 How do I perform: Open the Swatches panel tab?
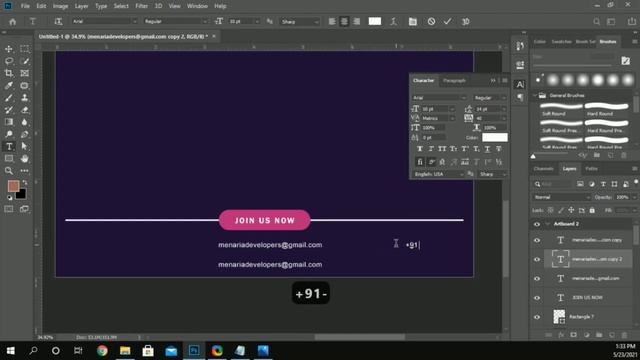click(x=562, y=42)
